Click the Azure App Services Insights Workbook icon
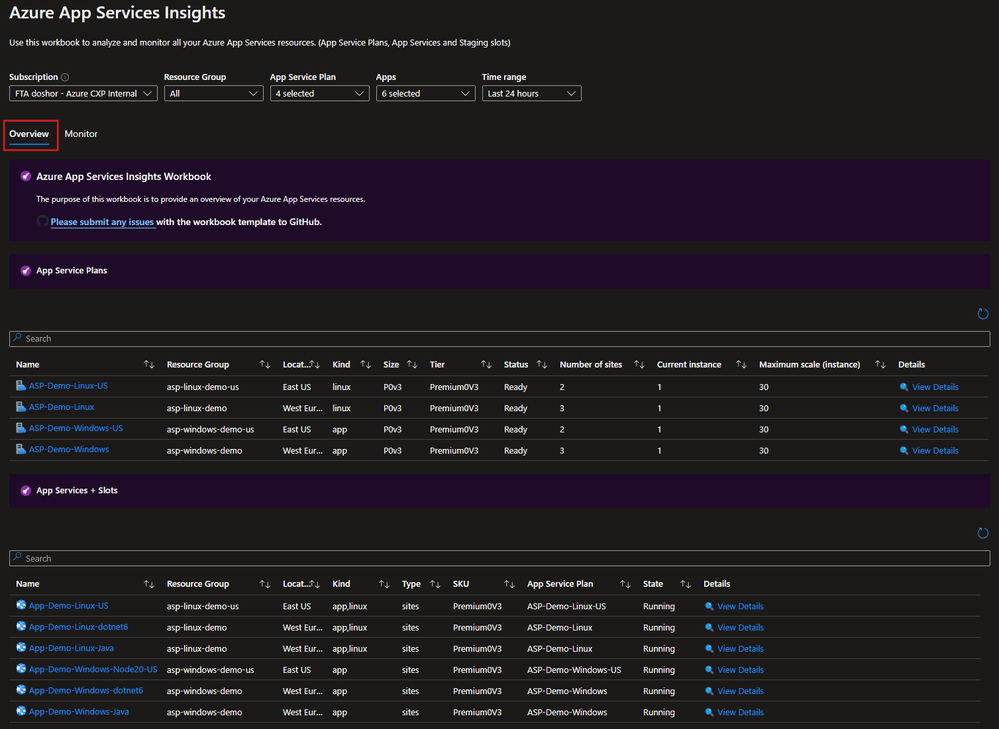The height and width of the screenshot is (729, 999). pyautogui.click(x=25, y=177)
